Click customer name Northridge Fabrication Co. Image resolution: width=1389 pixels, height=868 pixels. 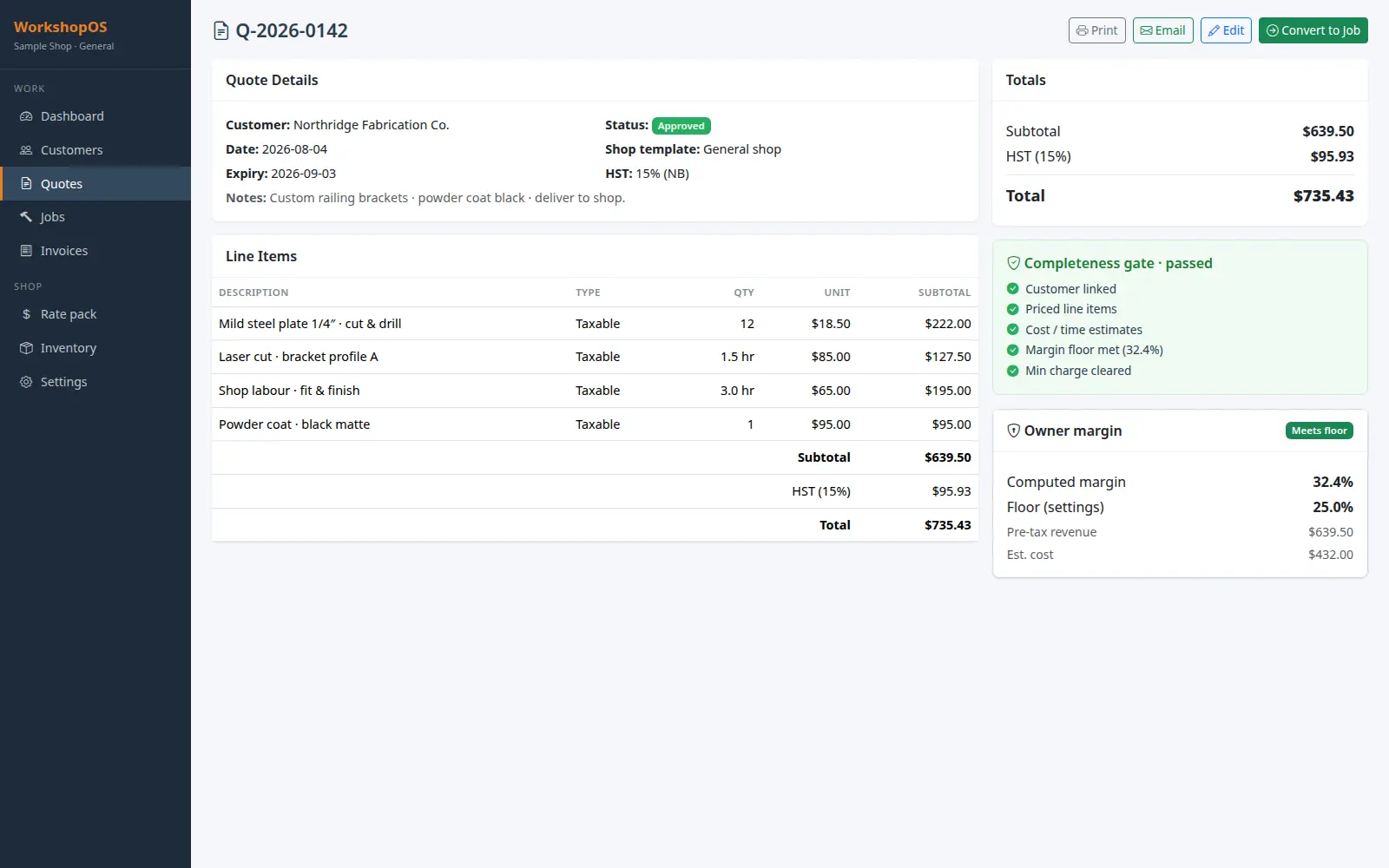[x=372, y=125]
